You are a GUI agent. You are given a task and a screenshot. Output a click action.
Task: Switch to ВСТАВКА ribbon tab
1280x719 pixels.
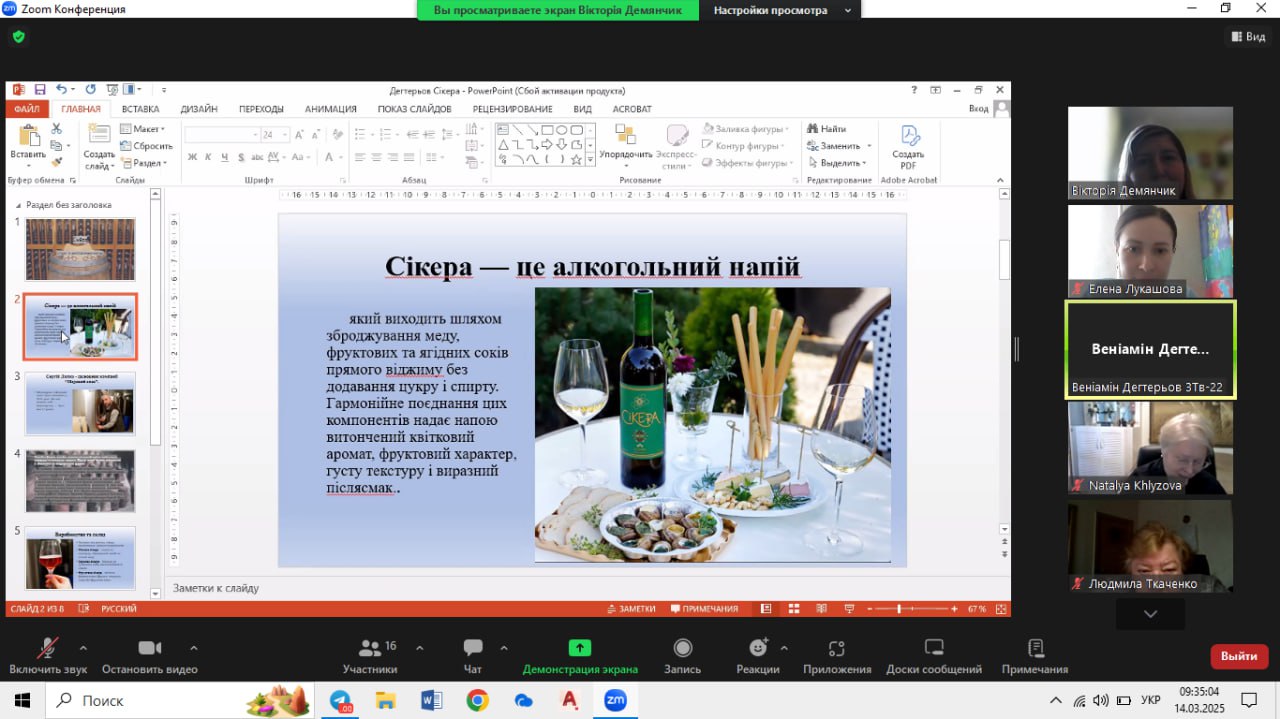(141, 109)
